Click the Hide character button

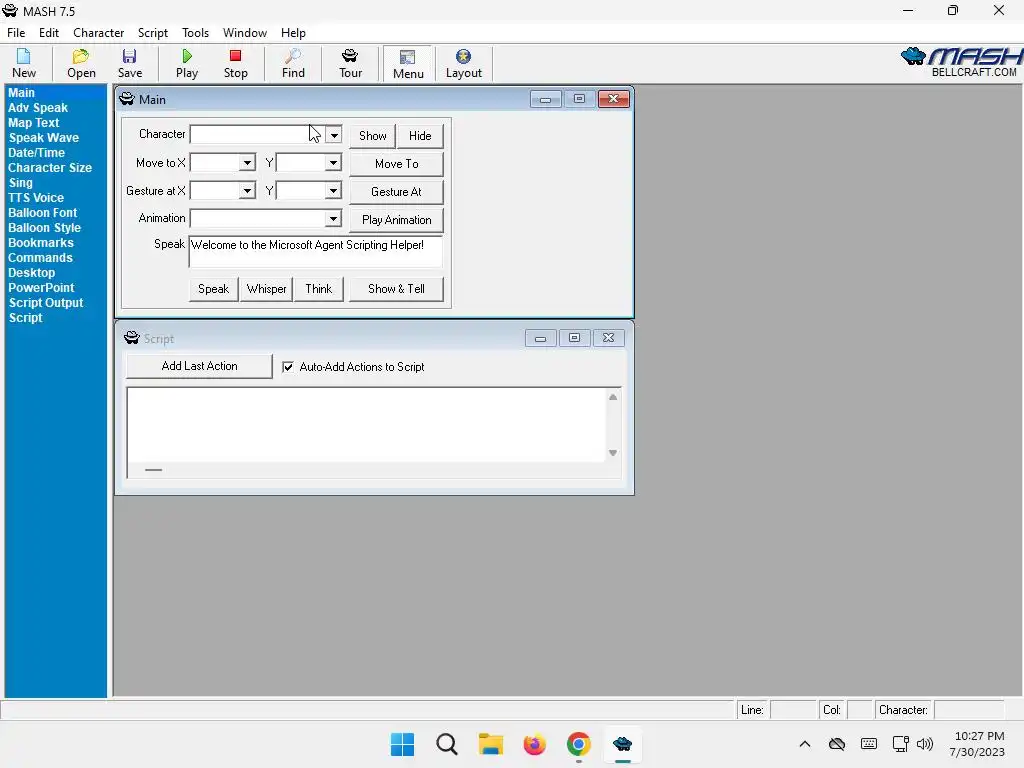(420, 136)
